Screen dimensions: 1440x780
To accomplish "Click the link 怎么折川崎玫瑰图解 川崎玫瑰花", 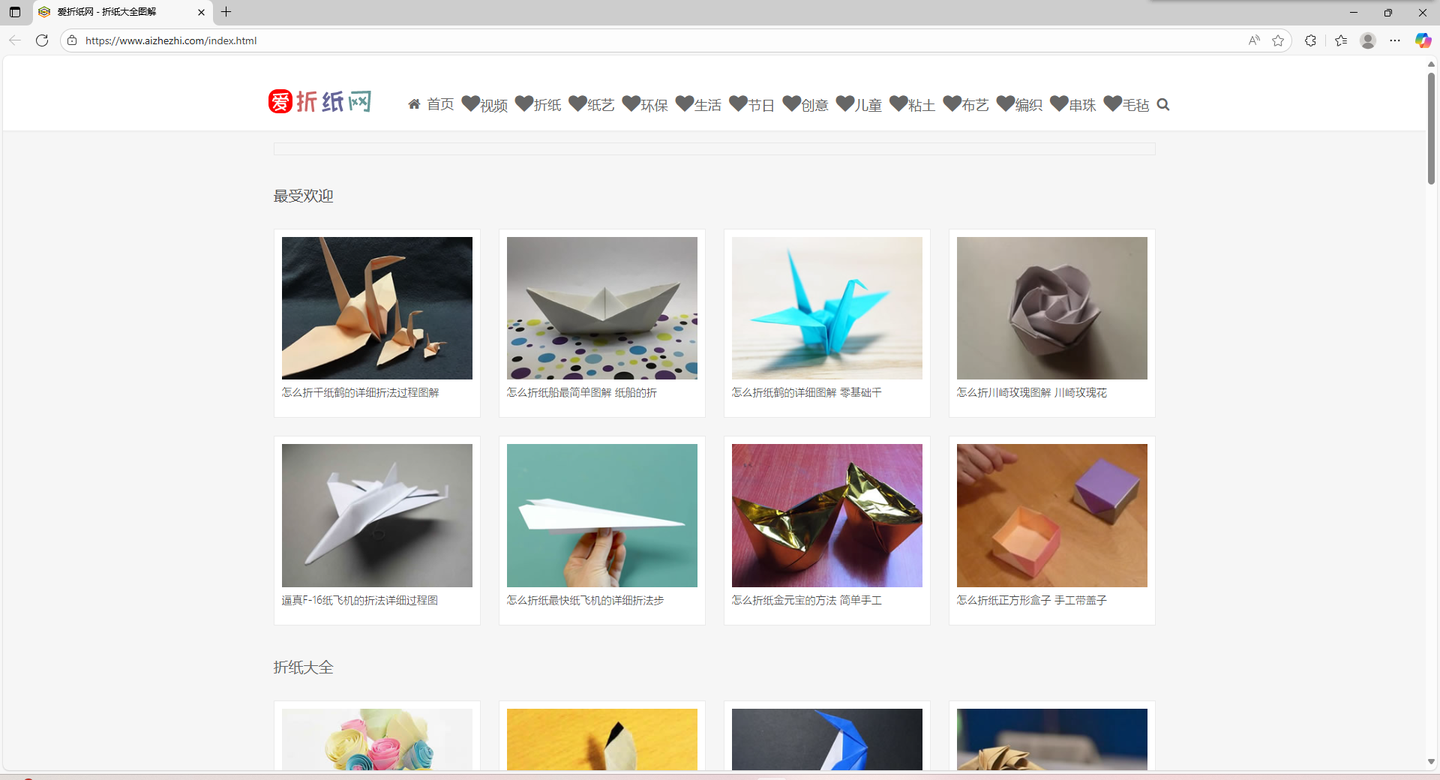I will point(1032,393).
